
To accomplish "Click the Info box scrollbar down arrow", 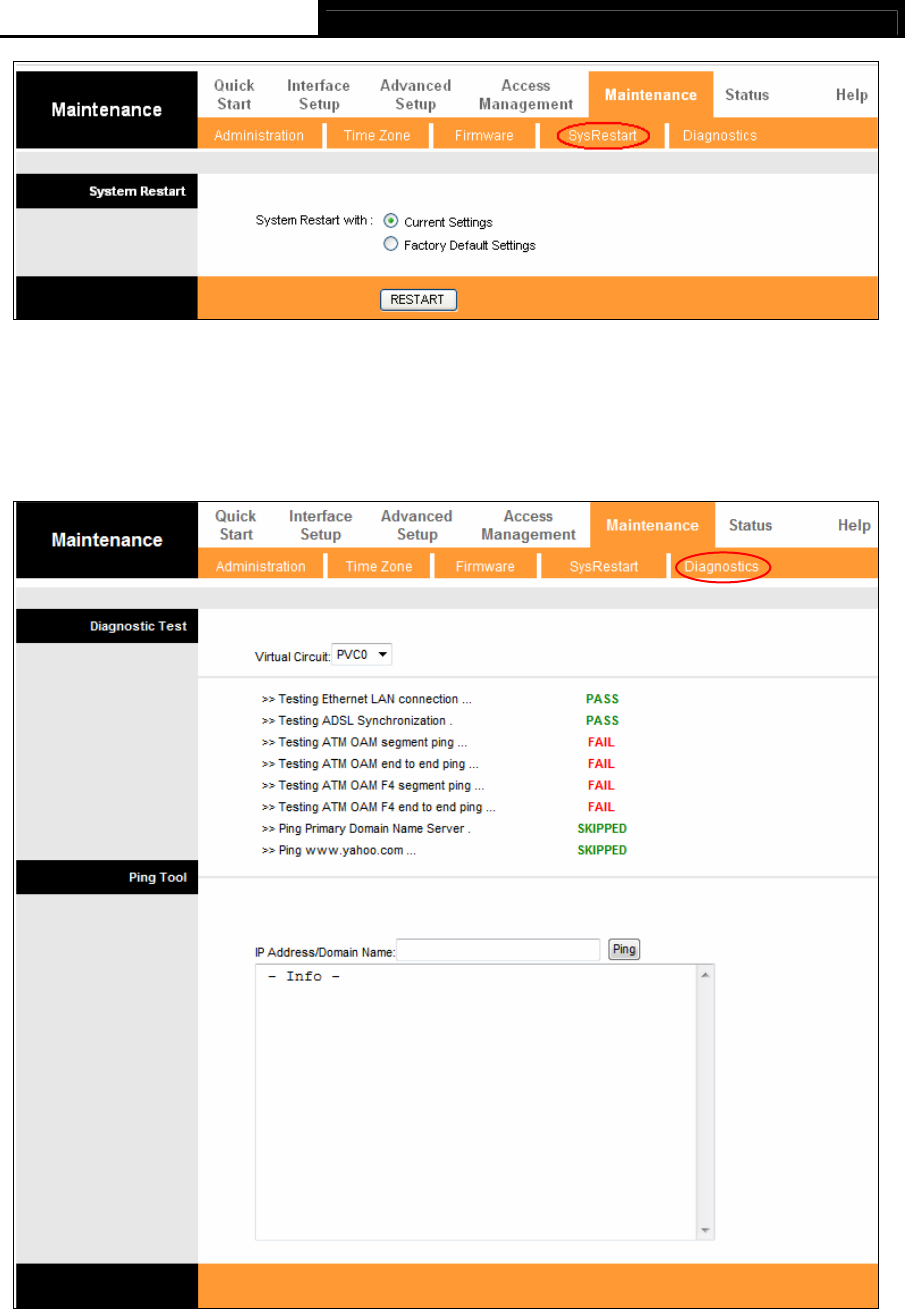I will coord(705,1230).
